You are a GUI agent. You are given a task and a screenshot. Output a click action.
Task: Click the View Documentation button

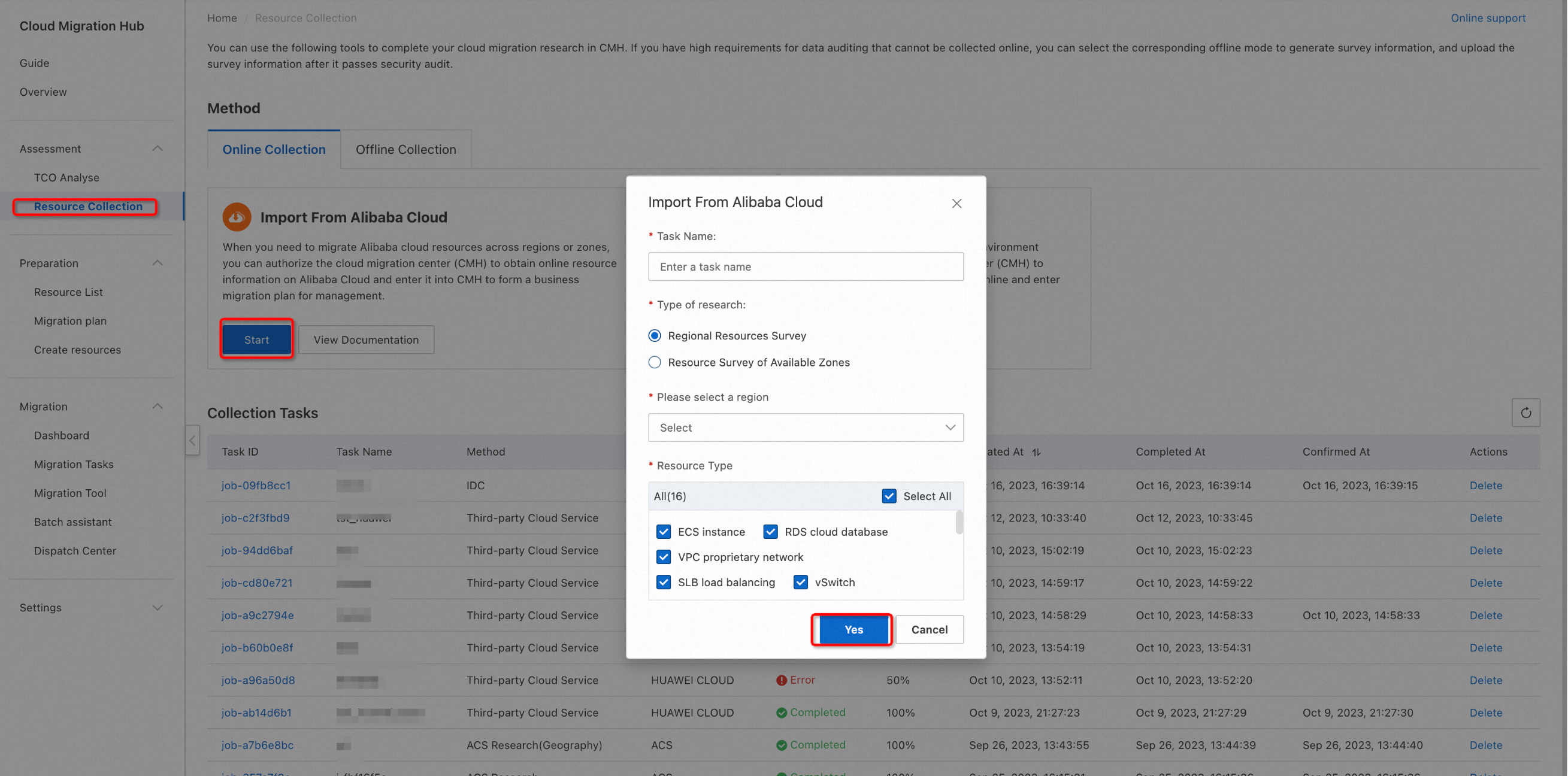pyautogui.click(x=366, y=339)
